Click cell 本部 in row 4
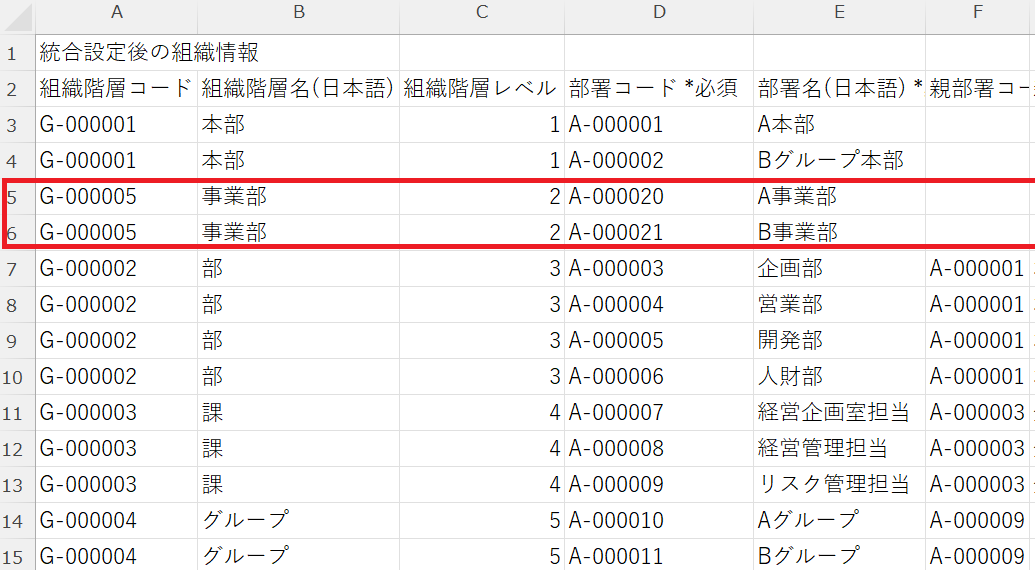The height and width of the screenshot is (570, 1035). pyautogui.click(x=298, y=160)
